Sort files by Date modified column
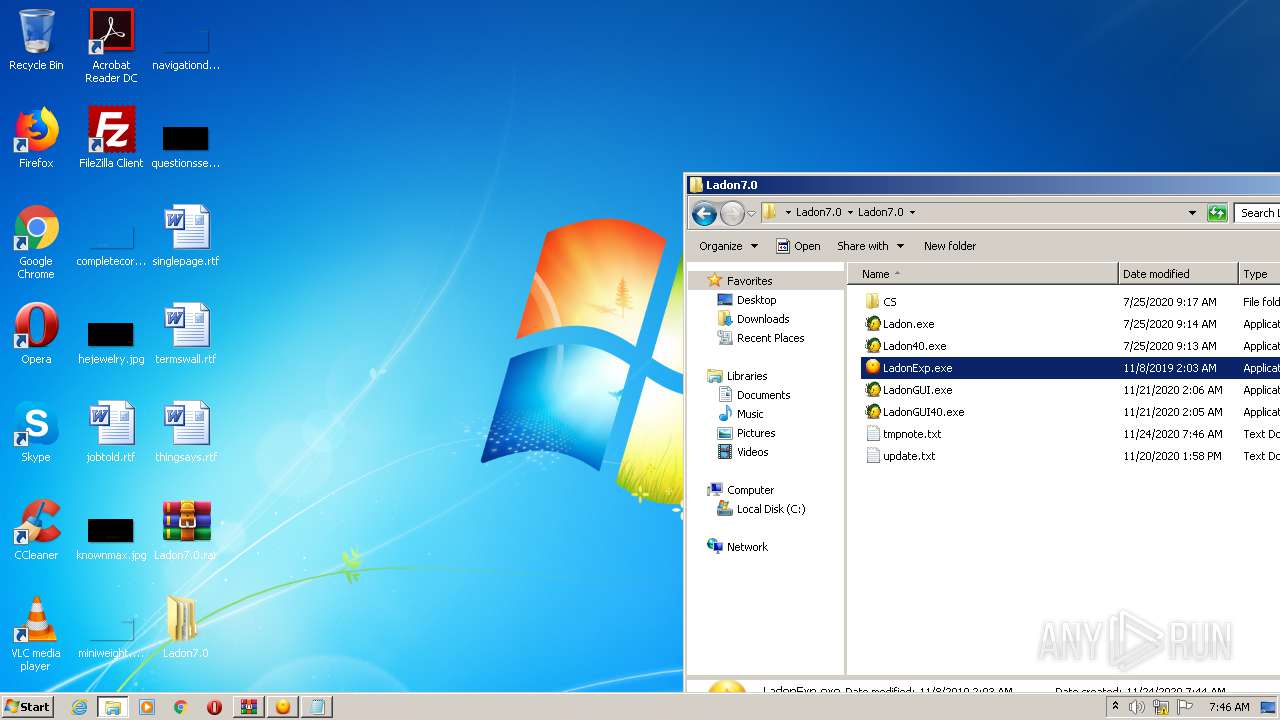Viewport: 1280px width, 720px height. click(x=1178, y=274)
